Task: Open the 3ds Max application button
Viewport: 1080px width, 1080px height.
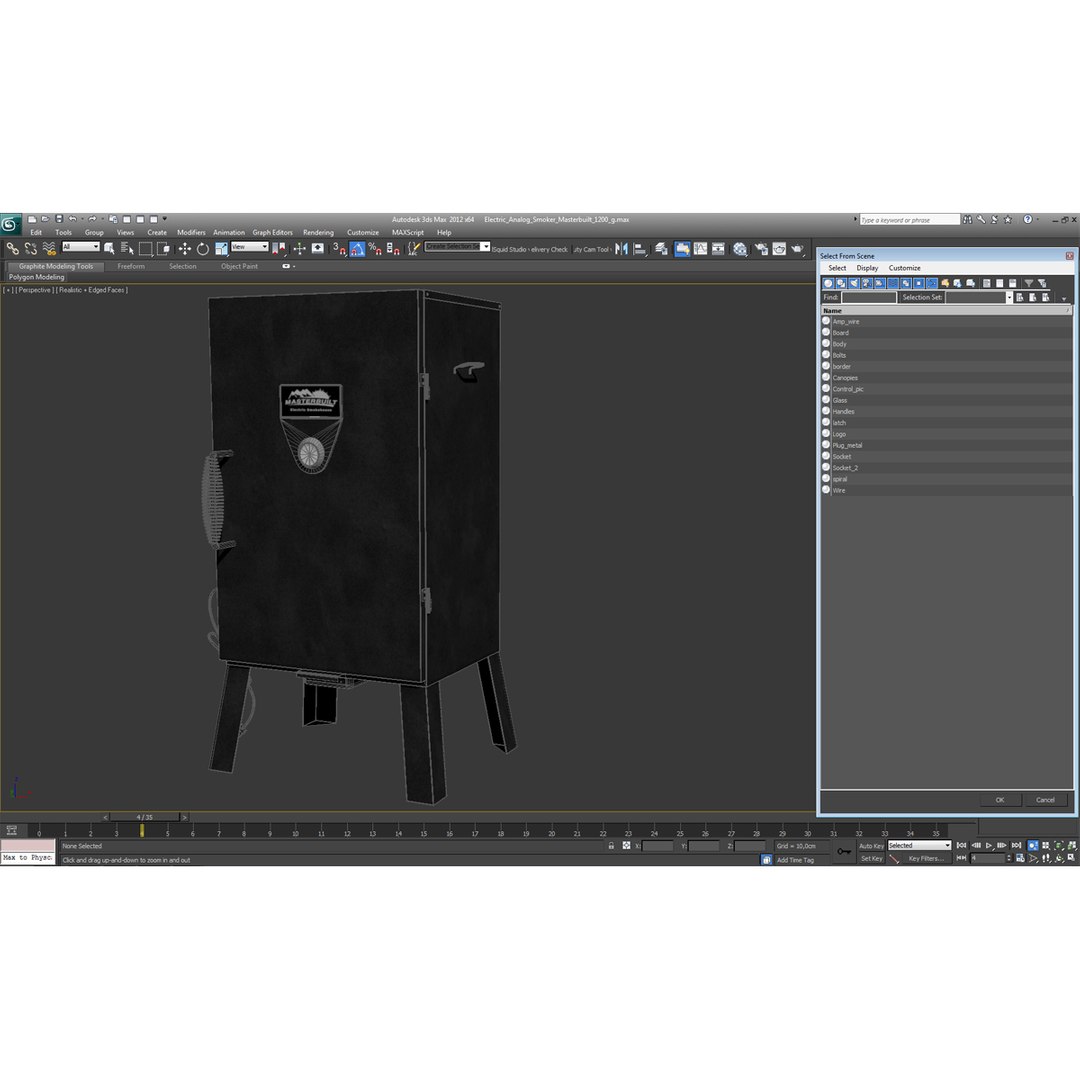Action: (x=10, y=225)
